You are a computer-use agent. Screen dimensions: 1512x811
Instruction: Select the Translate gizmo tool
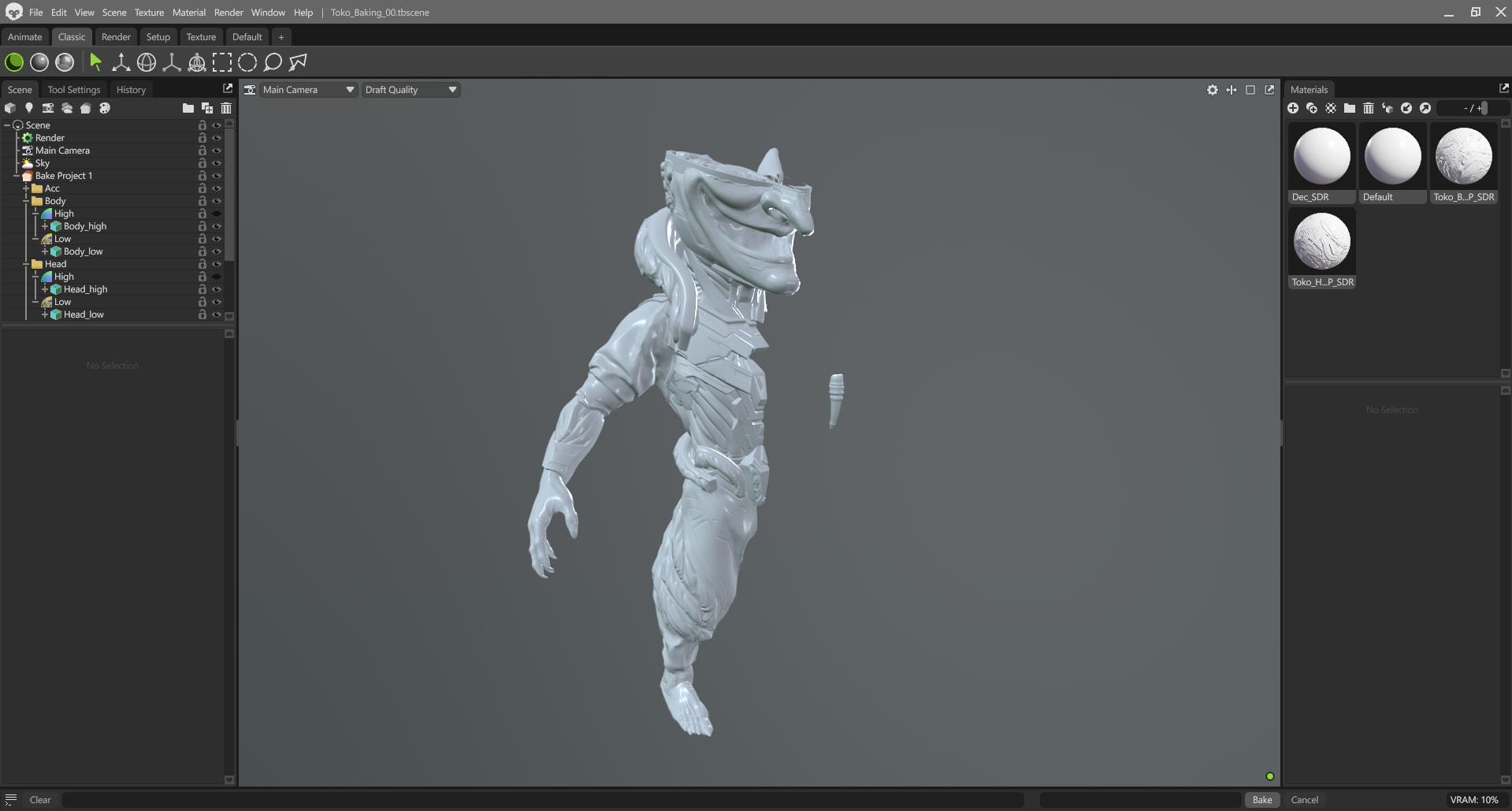[x=121, y=62]
